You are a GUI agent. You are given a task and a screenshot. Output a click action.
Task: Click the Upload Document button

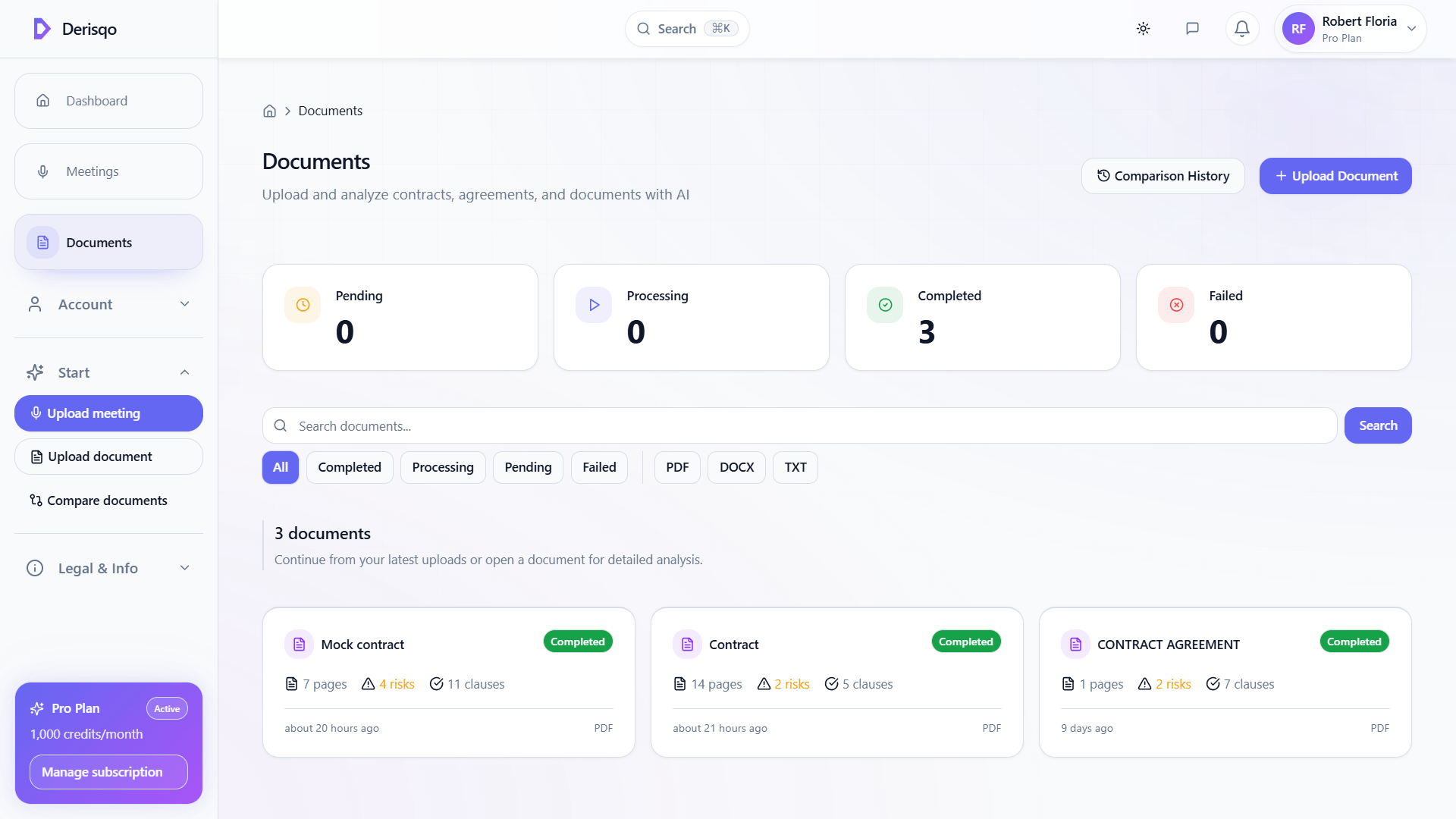(1335, 175)
